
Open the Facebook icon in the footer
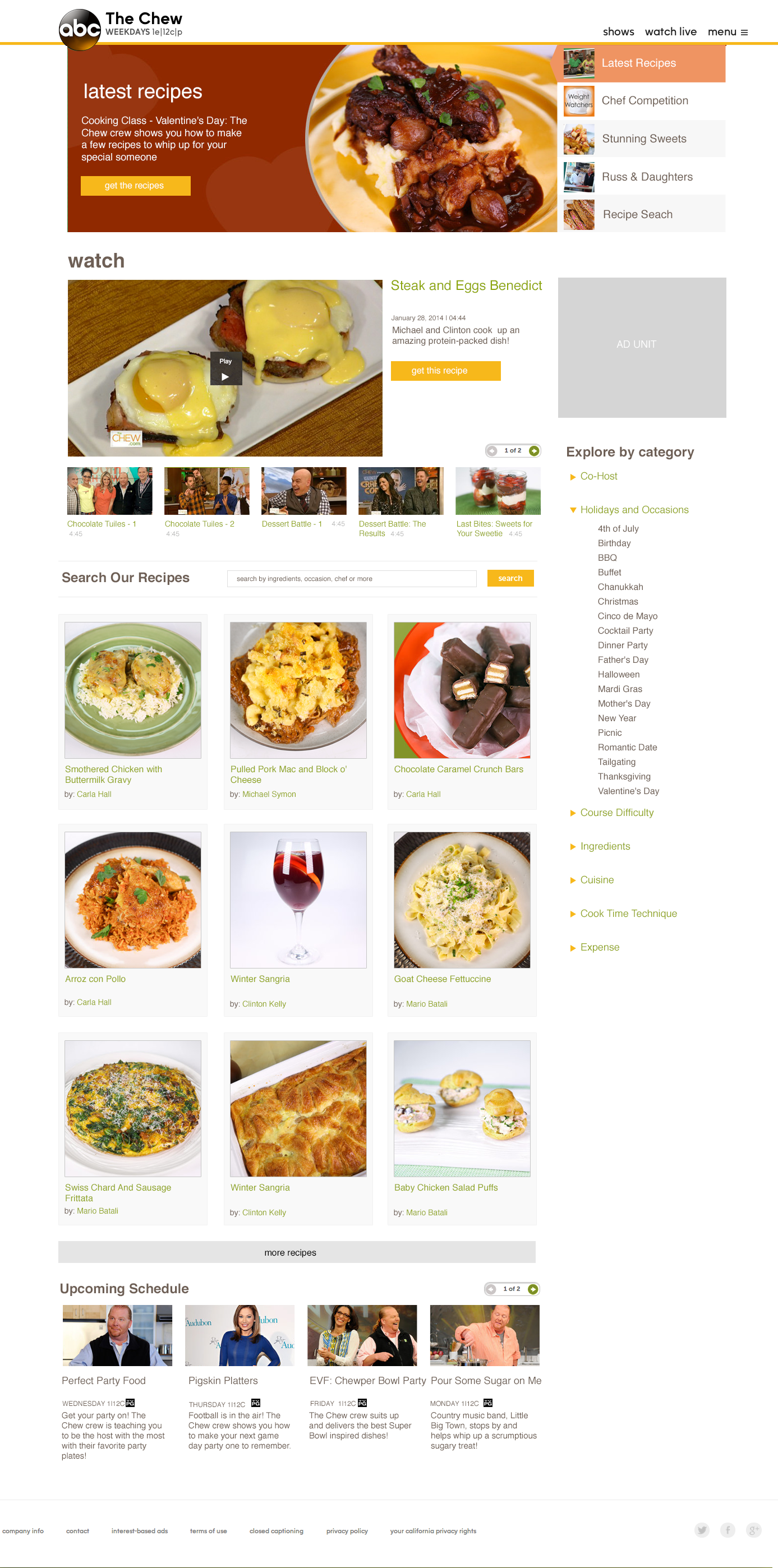pos(728,1530)
